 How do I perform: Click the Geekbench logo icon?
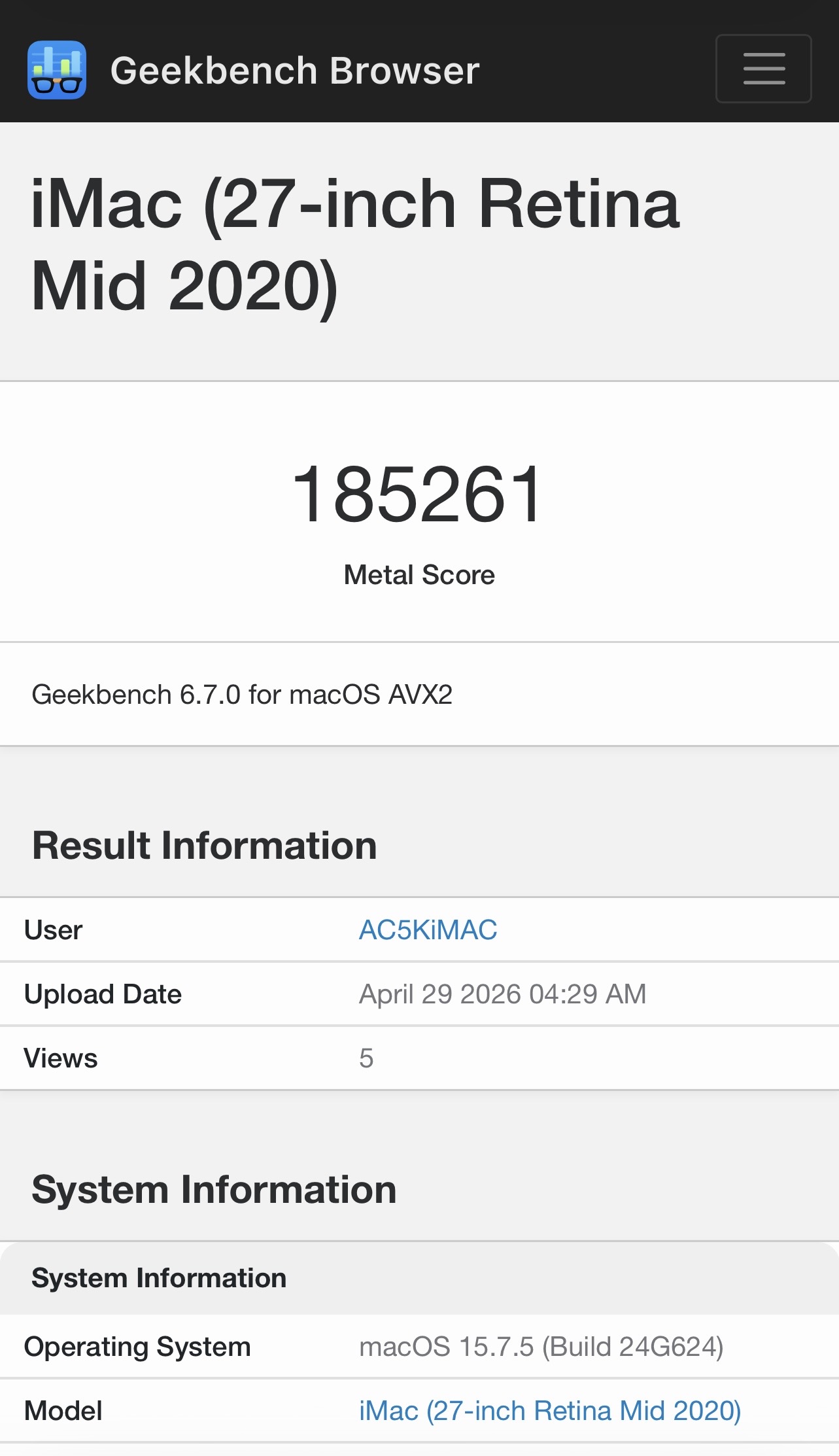57,70
